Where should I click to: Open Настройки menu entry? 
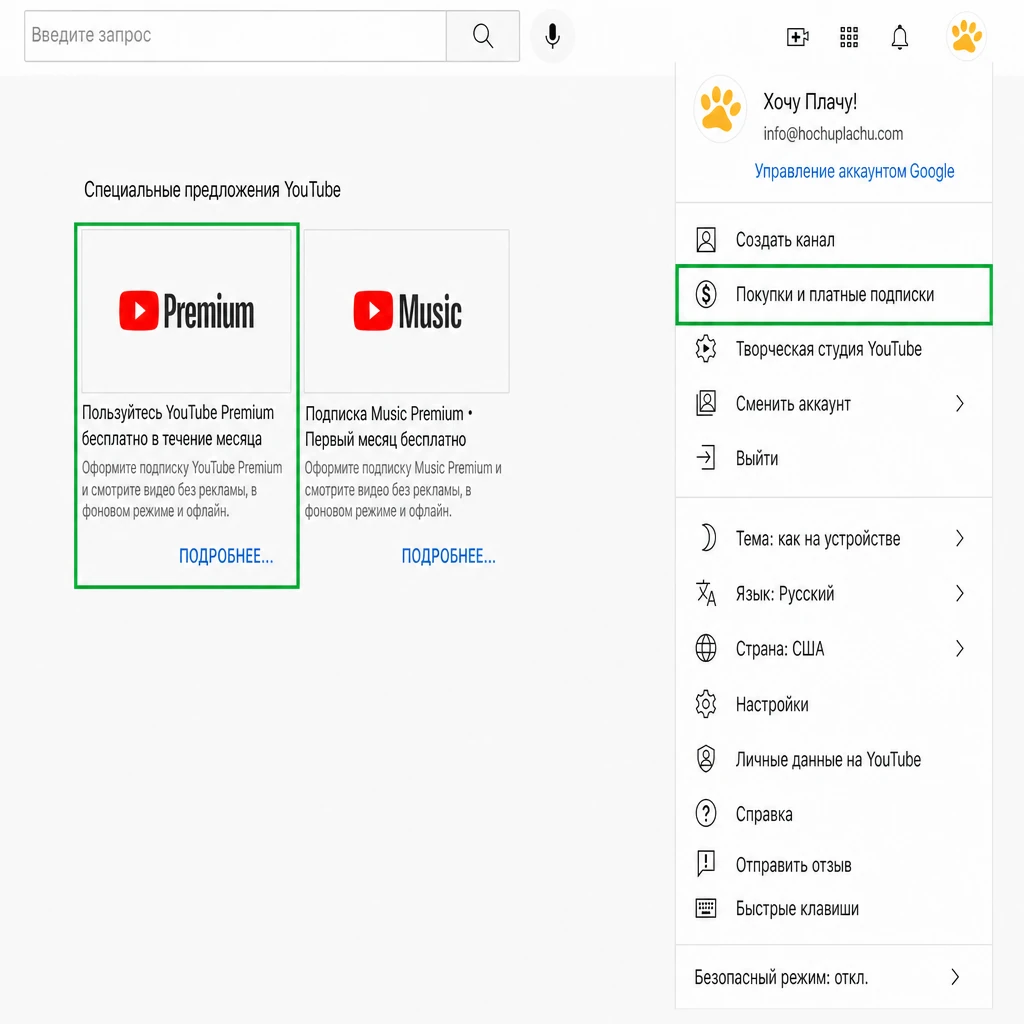point(834,704)
